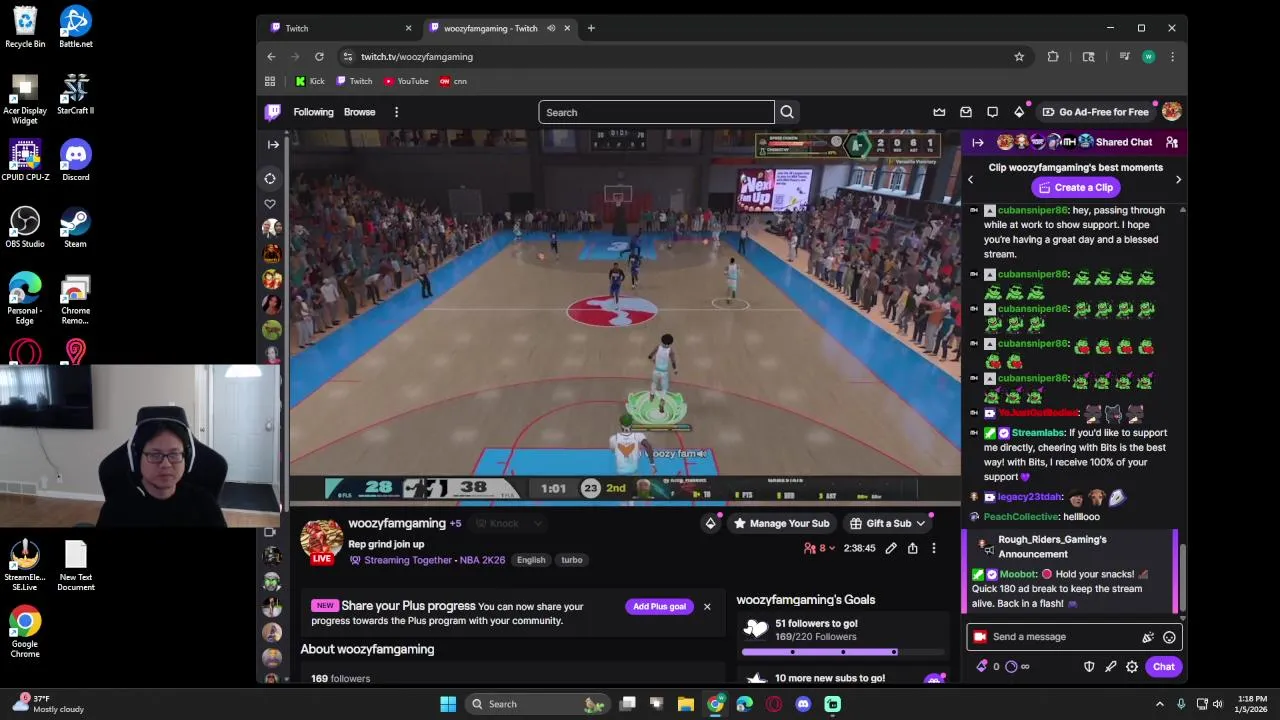Click the followers goal progress bar
The height and width of the screenshot is (720, 1280).
point(842,652)
